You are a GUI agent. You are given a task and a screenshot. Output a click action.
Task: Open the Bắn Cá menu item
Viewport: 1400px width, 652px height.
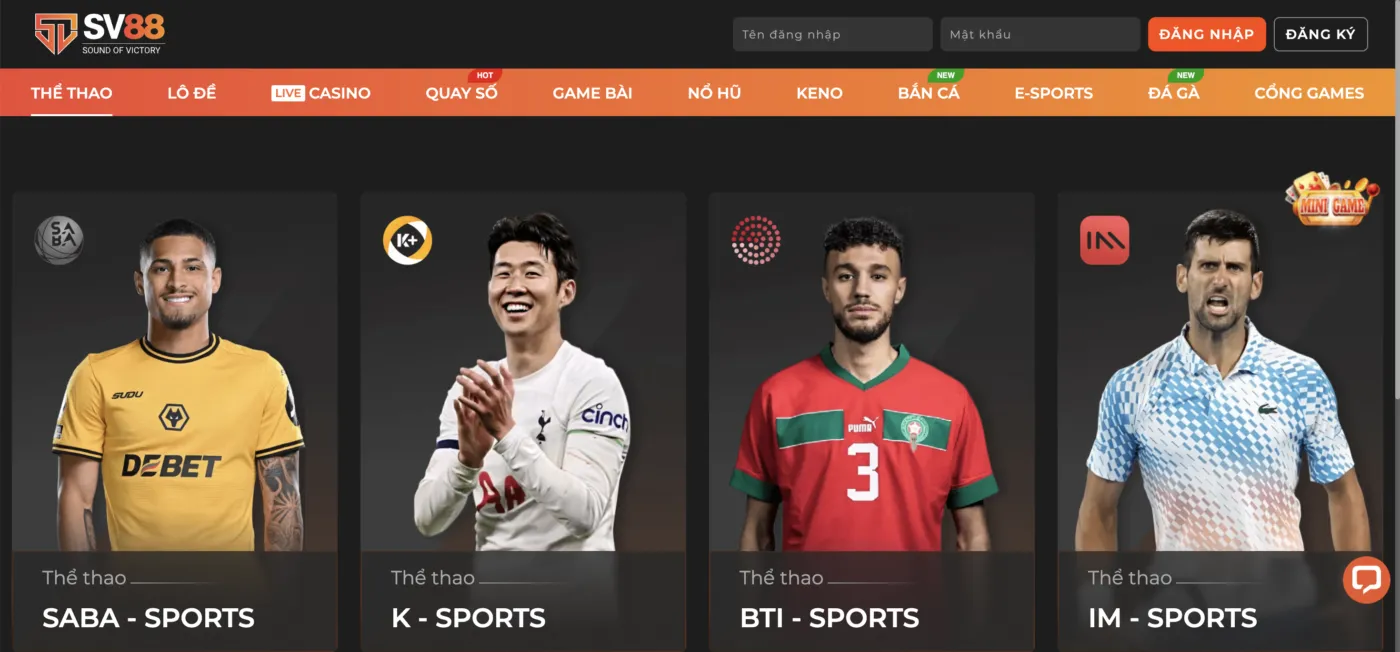pyautogui.click(x=928, y=93)
